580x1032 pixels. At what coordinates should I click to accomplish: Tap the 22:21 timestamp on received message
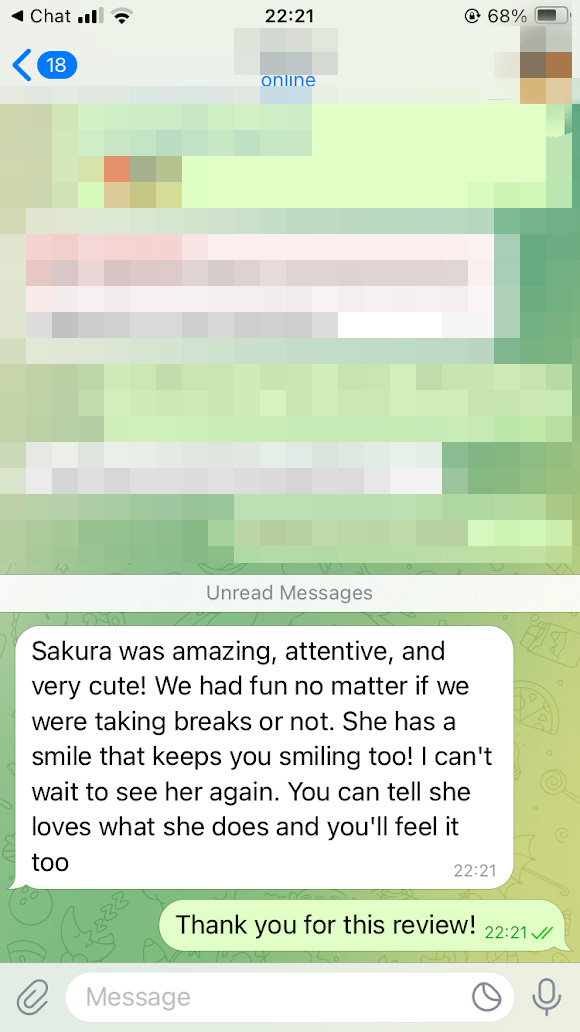click(x=474, y=870)
